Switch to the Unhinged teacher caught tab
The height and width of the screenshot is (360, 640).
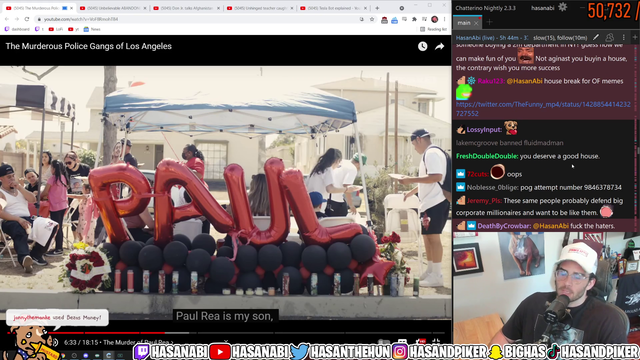pyautogui.click(x=260, y=8)
